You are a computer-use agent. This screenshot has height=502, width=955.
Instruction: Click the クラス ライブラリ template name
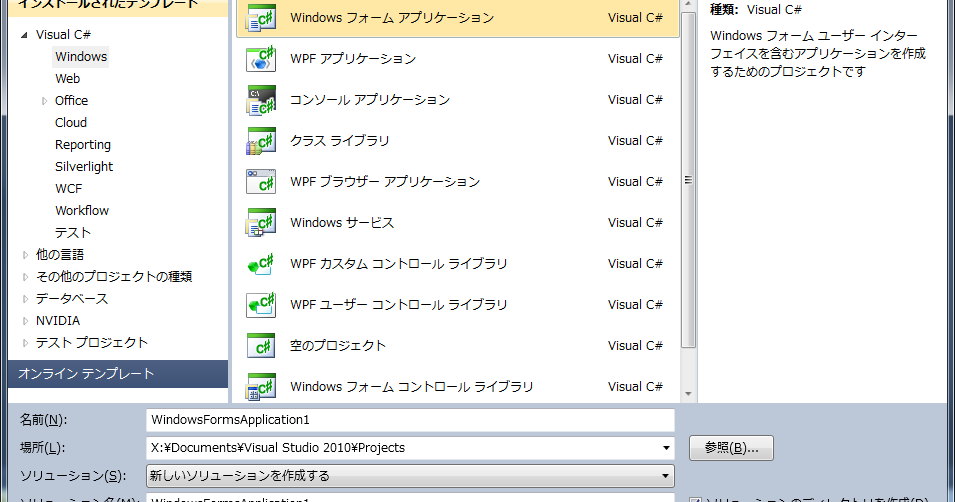340,141
